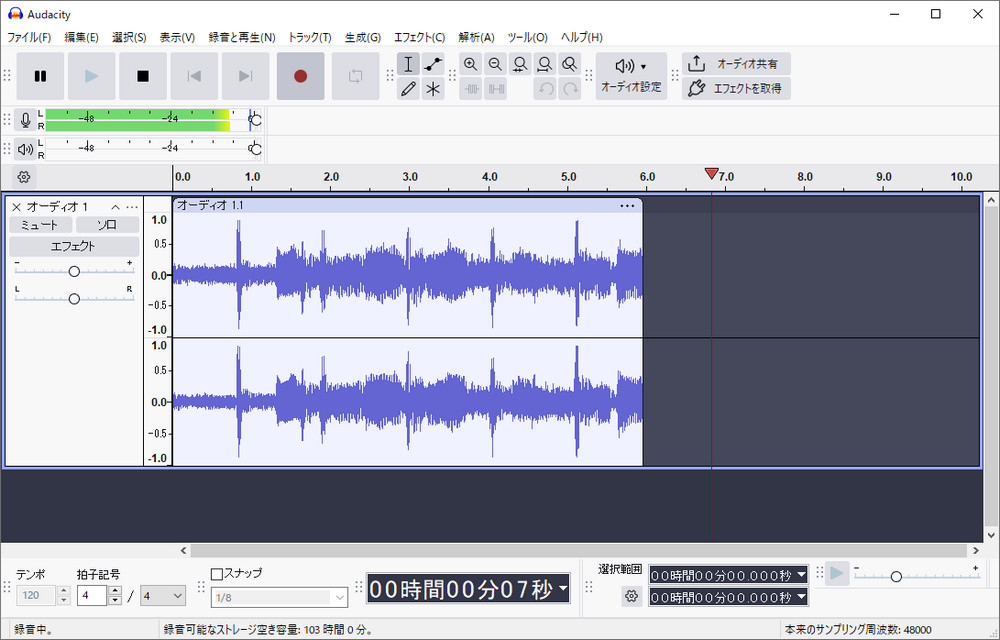Open the エフェクト(C) menu
This screenshot has height=640, width=1000.
tap(419, 37)
